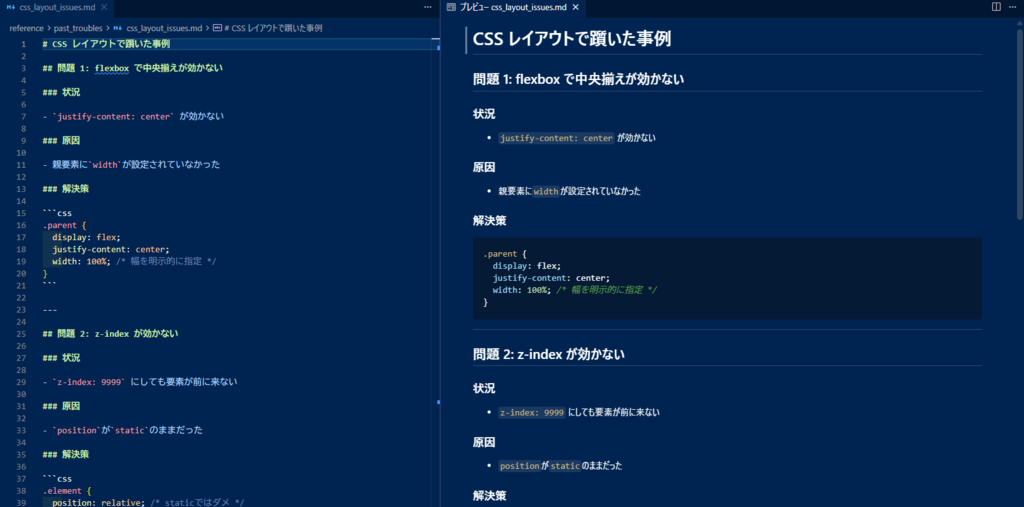Click '`static`' on editor line 33
The image size is (1024, 507).
128,431
